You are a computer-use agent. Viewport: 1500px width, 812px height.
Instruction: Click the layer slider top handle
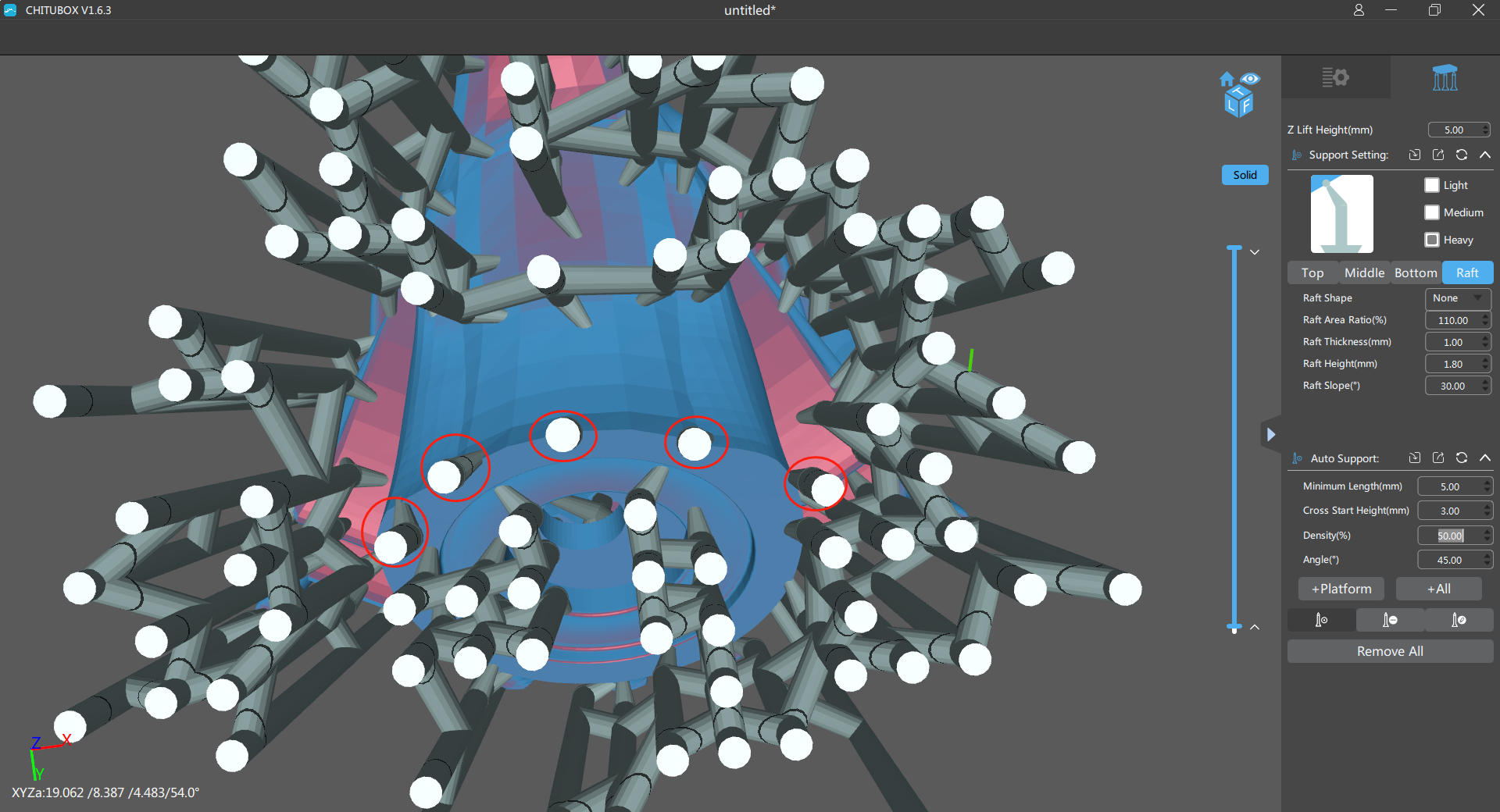click(x=1234, y=248)
